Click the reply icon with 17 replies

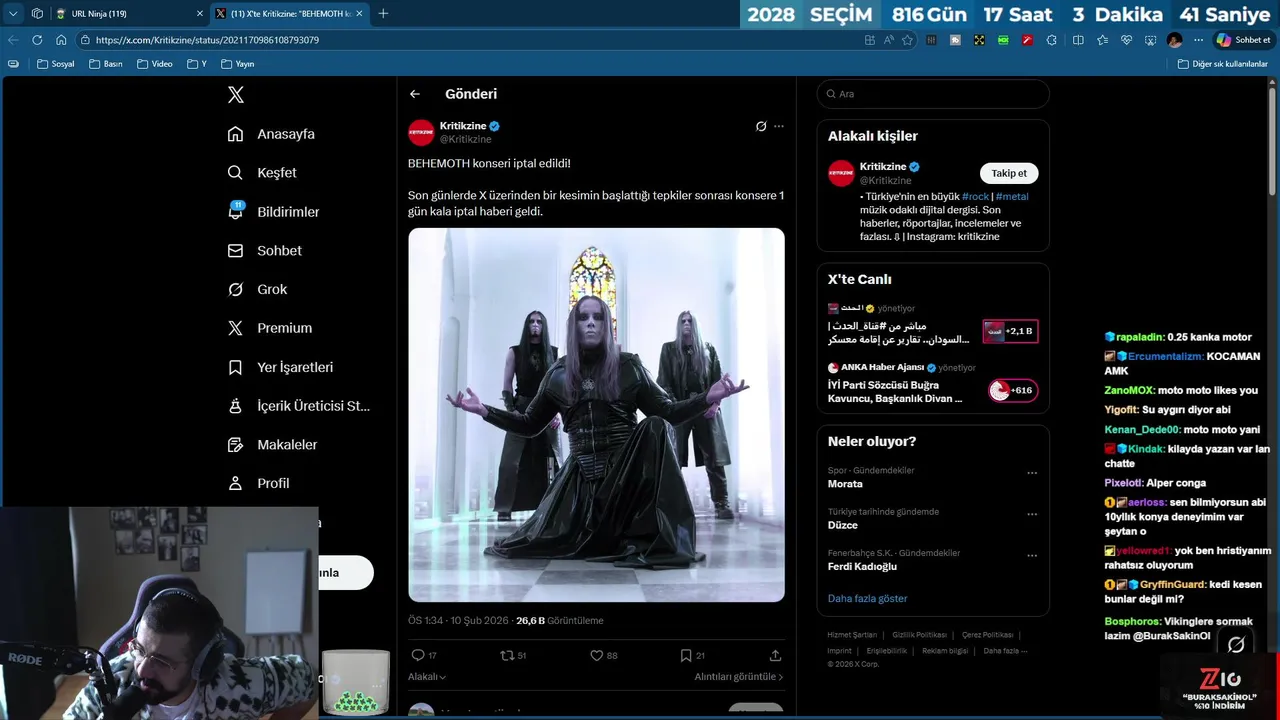pos(418,656)
